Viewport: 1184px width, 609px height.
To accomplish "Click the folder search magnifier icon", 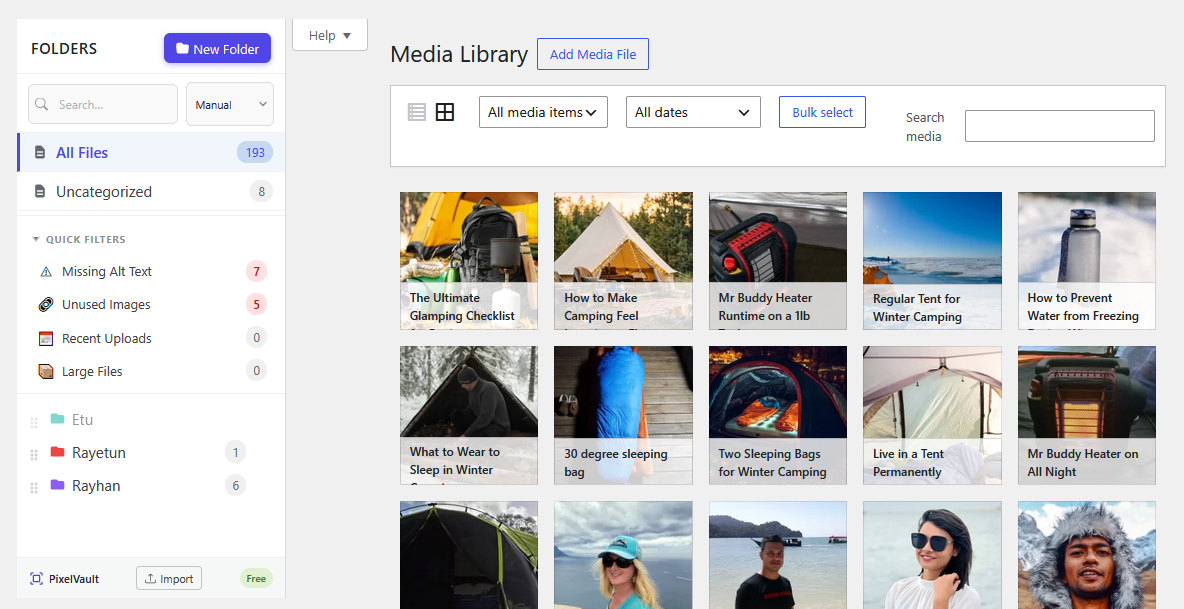I will [42, 104].
